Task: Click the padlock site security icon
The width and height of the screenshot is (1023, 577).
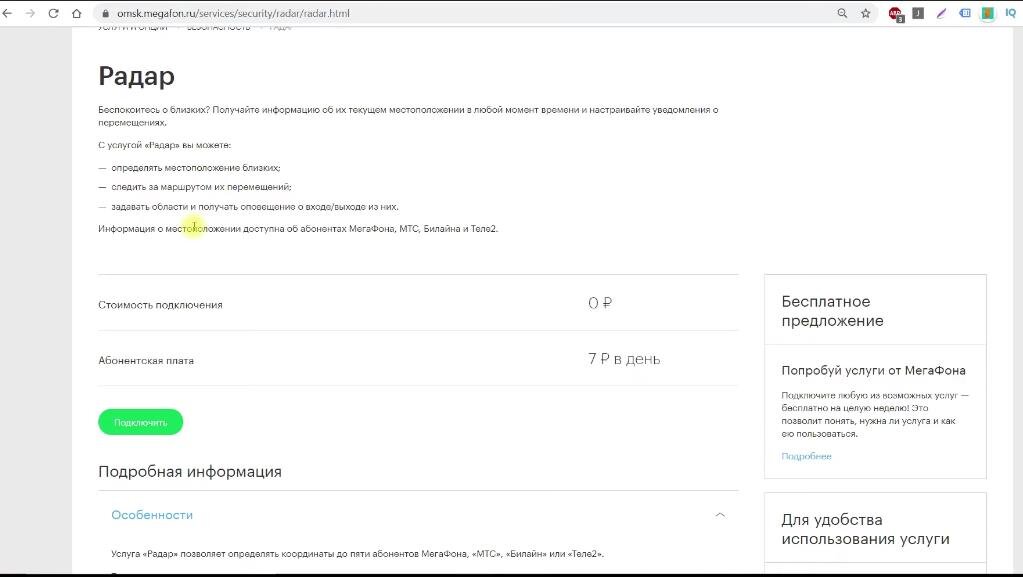Action: (x=105, y=13)
